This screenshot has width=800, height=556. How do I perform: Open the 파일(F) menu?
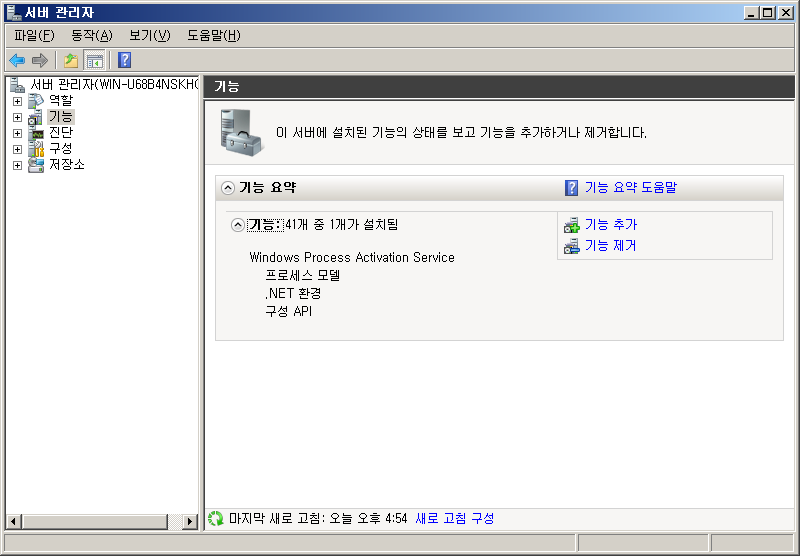(x=33, y=35)
